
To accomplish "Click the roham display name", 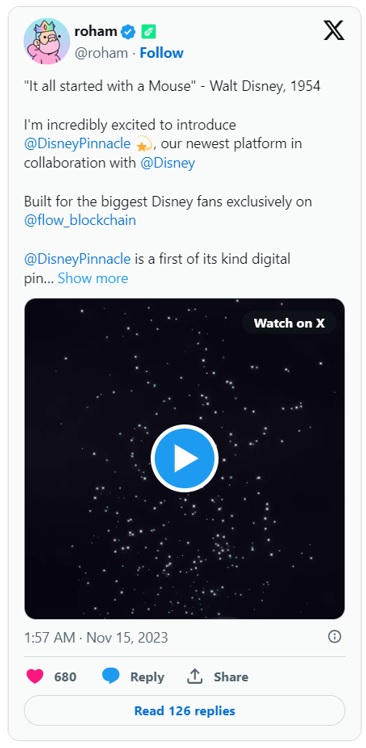I will pos(96,31).
